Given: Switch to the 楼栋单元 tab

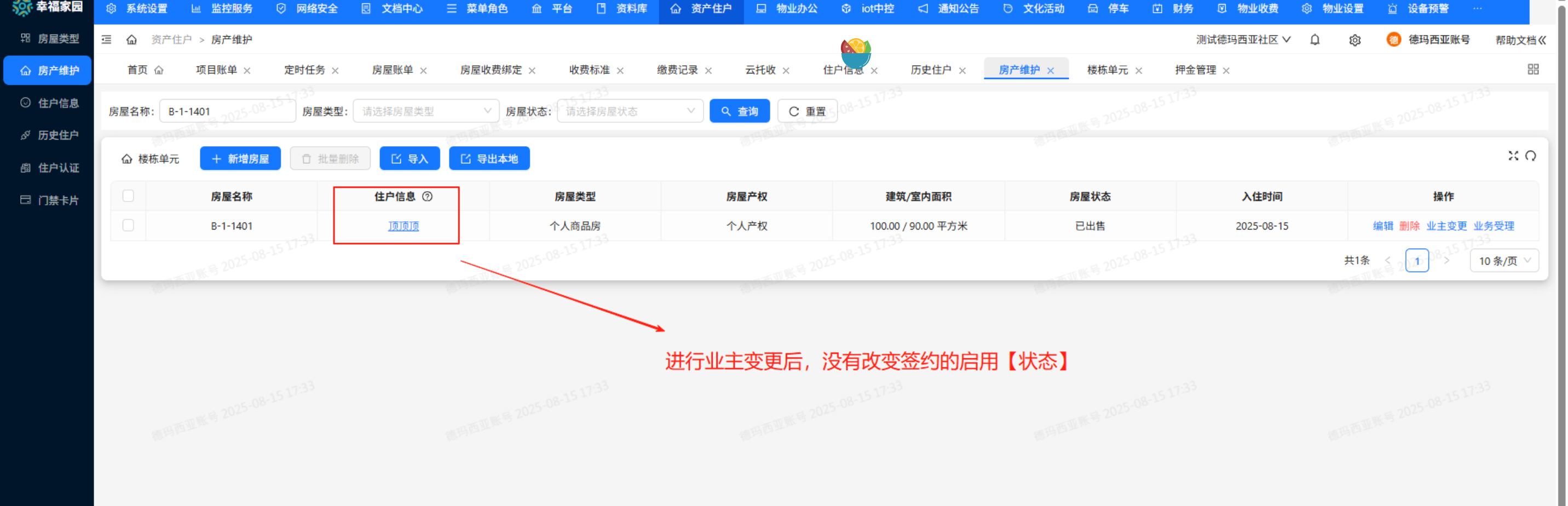Looking at the screenshot, I should click(x=1106, y=71).
